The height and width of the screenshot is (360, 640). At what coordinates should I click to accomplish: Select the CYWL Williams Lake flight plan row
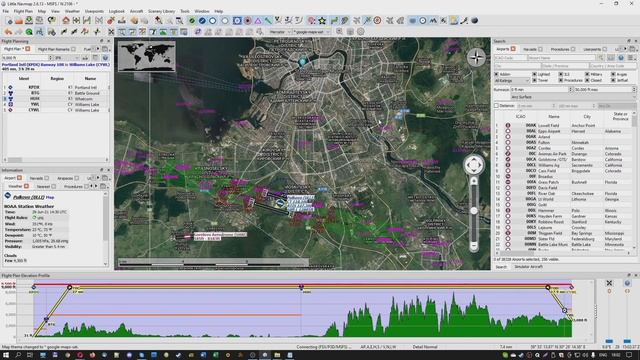coord(56,110)
